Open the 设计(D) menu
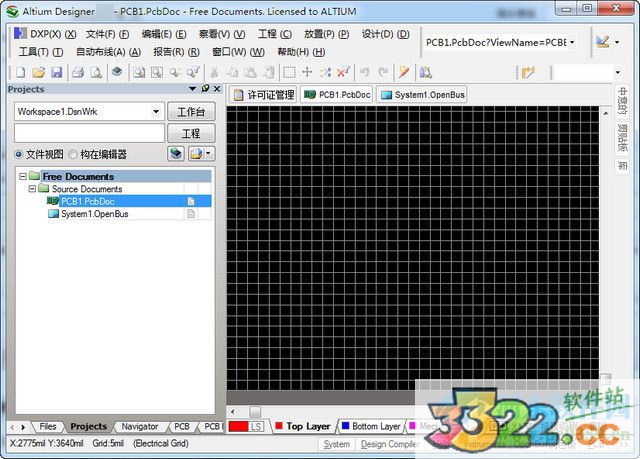This screenshot has width=640, height=459. click(x=385, y=34)
